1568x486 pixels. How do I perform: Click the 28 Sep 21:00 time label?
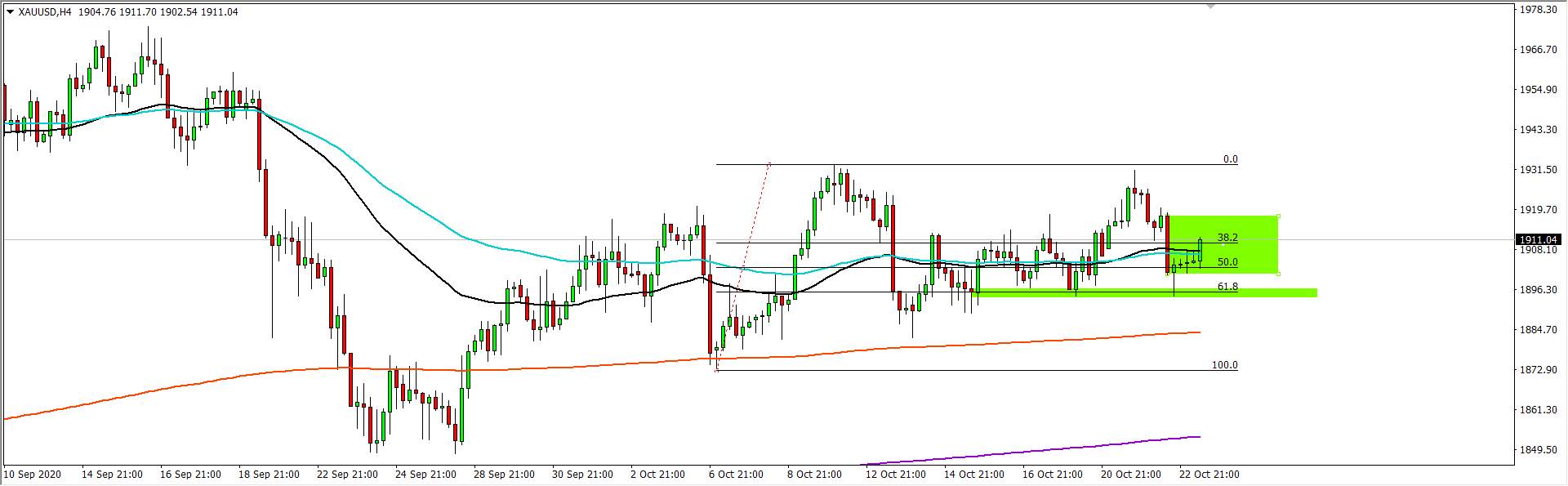click(x=504, y=475)
